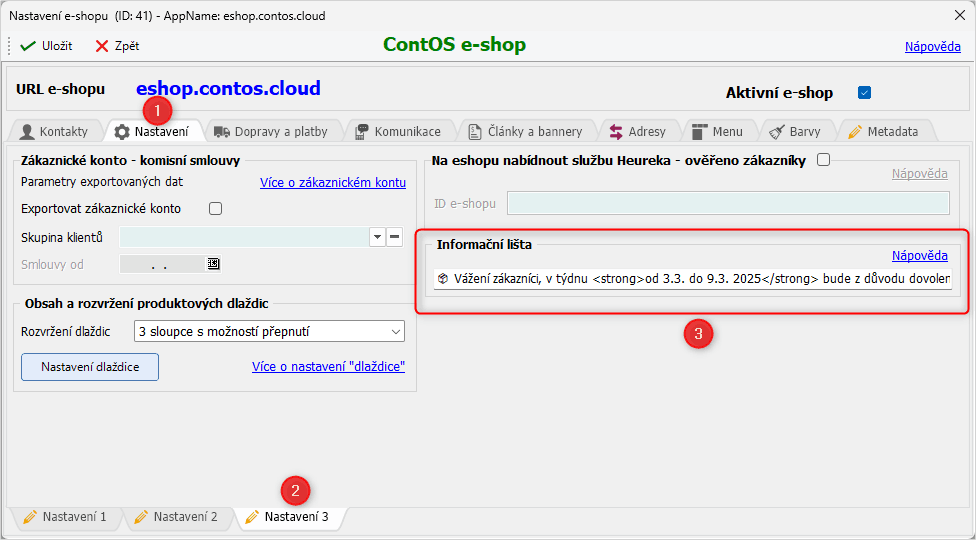Viewport: 976px width, 540px height.
Task: Select Nastavení 3 bottom tab
Action: [288, 516]
